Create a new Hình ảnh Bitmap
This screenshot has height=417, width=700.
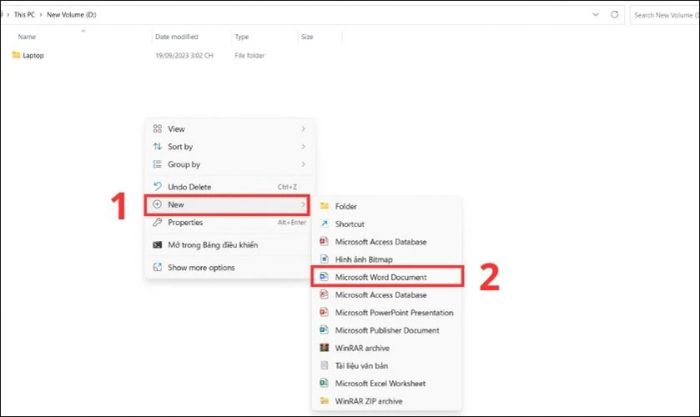click(x=387, y=259)
